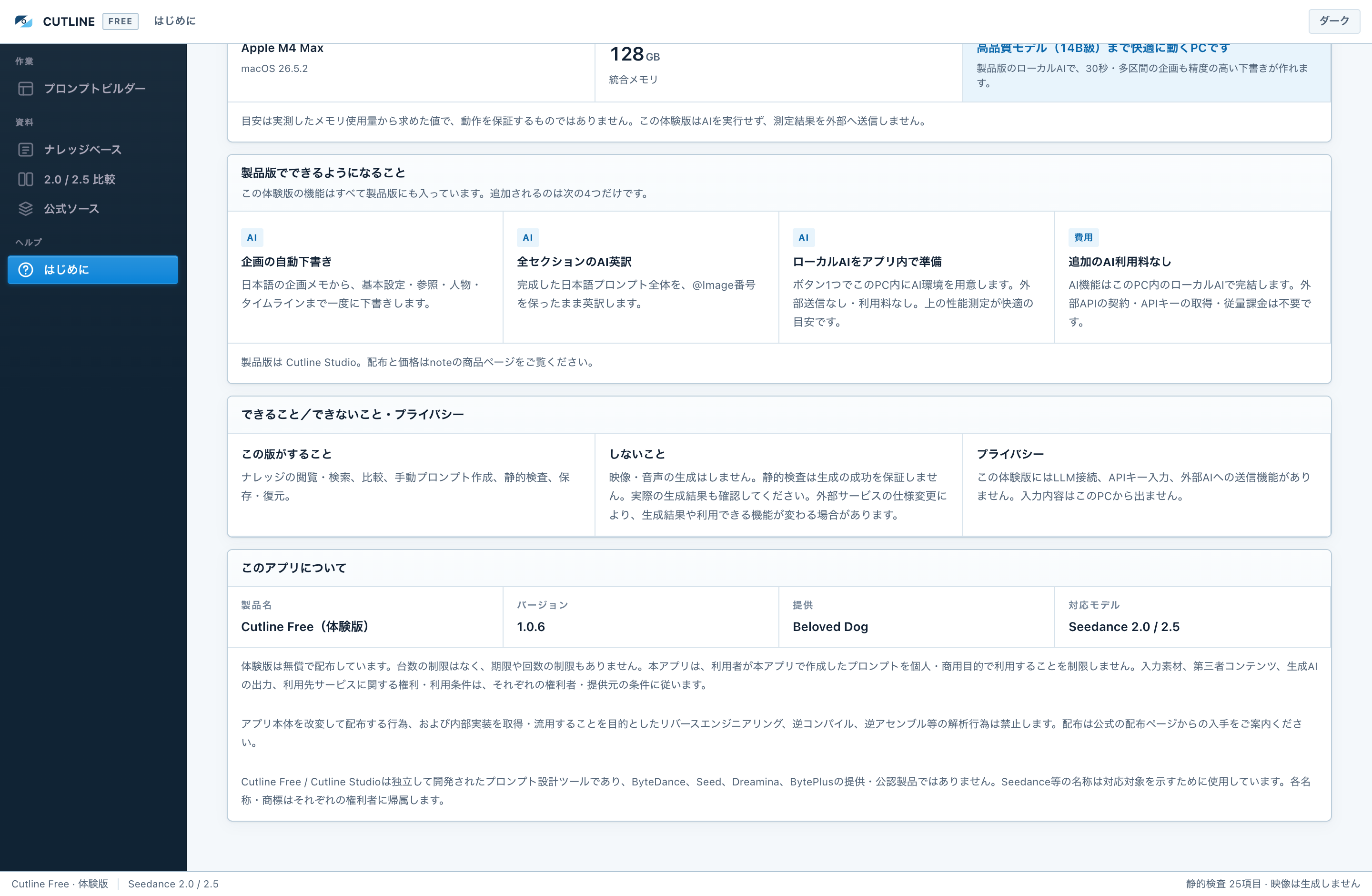Click the 128 GB memory value

[635, 54]
